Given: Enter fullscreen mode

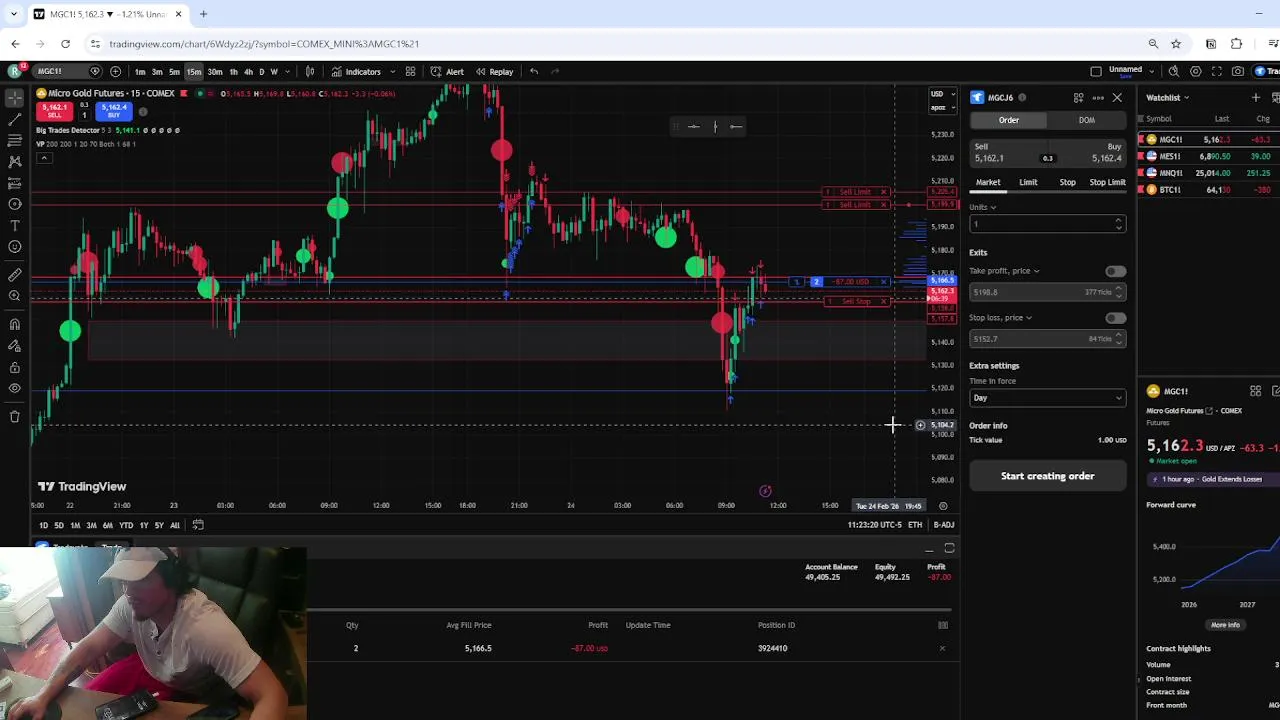Looking at the screenshot, I should (x=1216, y=71).
